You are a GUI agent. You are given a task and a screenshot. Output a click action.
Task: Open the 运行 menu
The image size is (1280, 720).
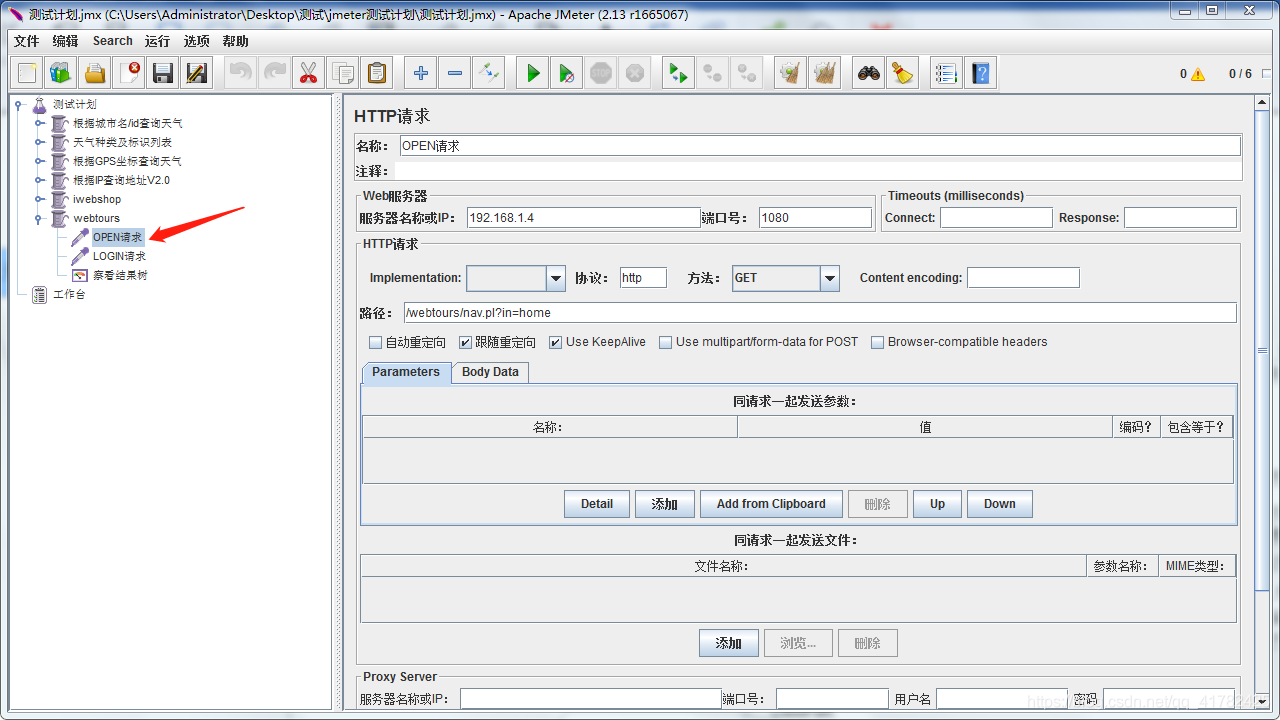[x=157, y=41]
